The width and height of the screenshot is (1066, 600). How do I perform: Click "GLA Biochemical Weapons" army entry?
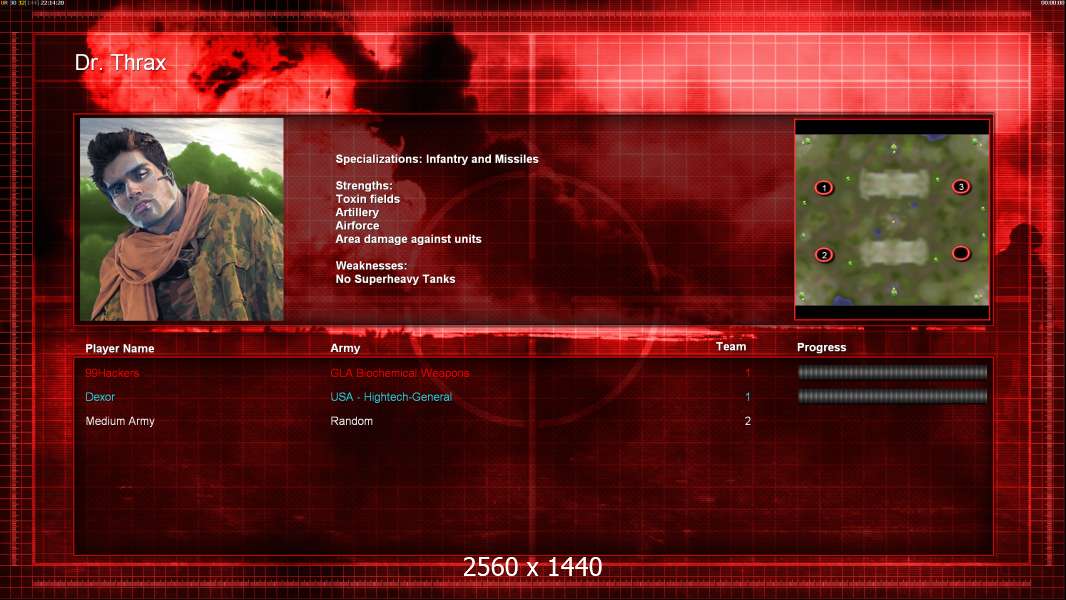[400, 373]
